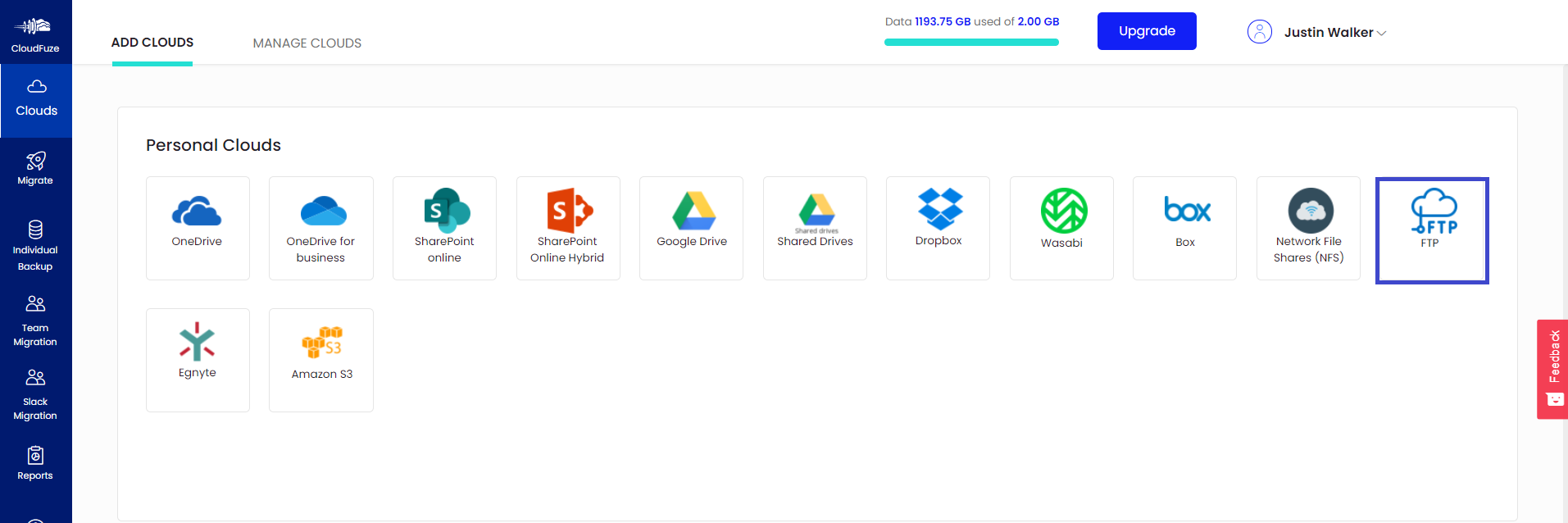This screenshot has width=1568, height=523.
Task: Expand the Justin Walker account menu
Action: (x=1334, y=33)
